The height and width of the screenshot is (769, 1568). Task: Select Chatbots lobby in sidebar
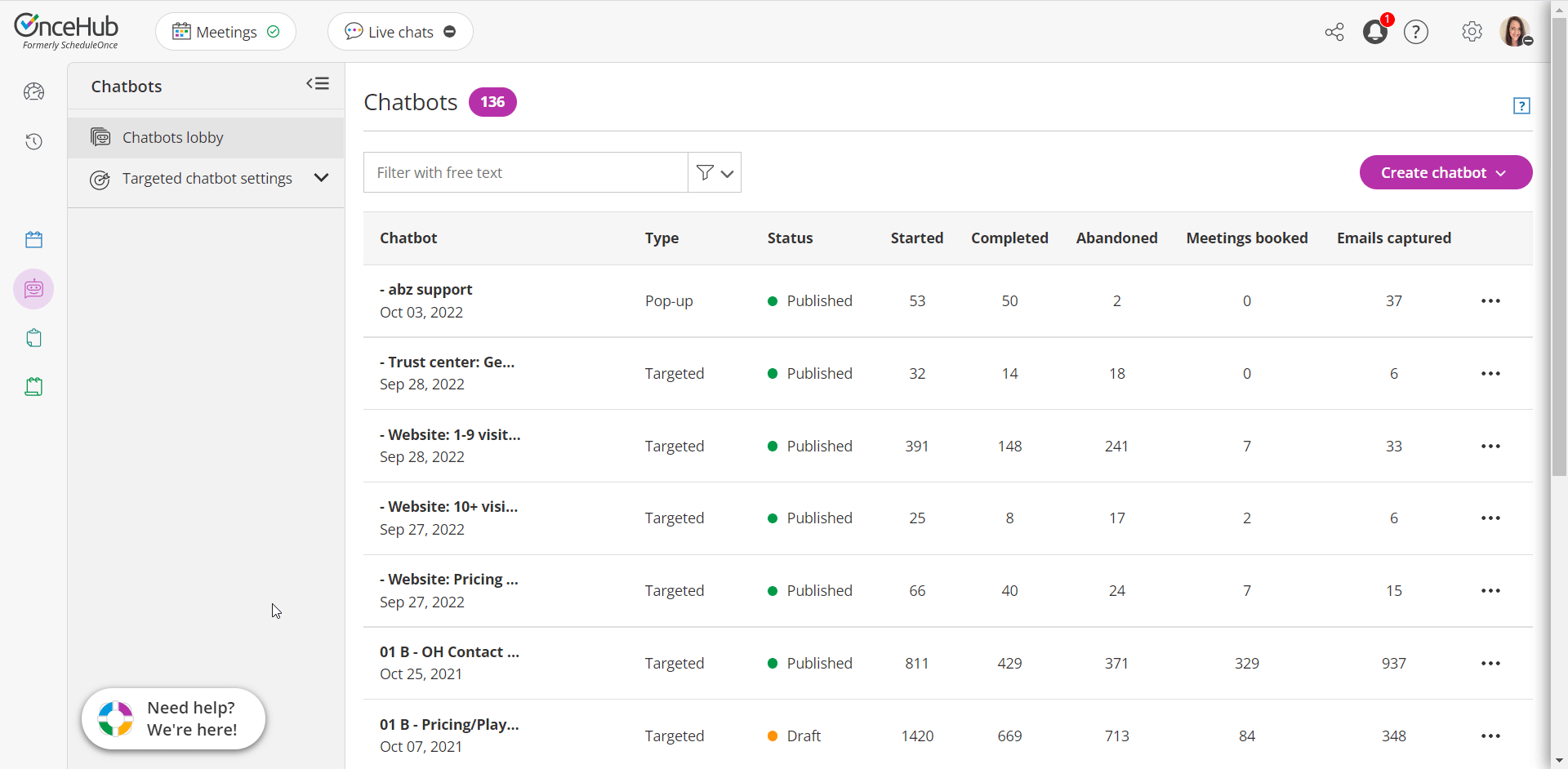(x=172, y=137)
